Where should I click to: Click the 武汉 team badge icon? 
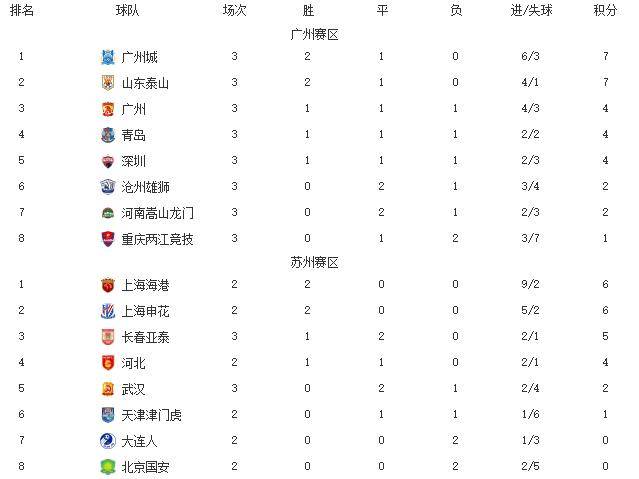click(108, 389)
